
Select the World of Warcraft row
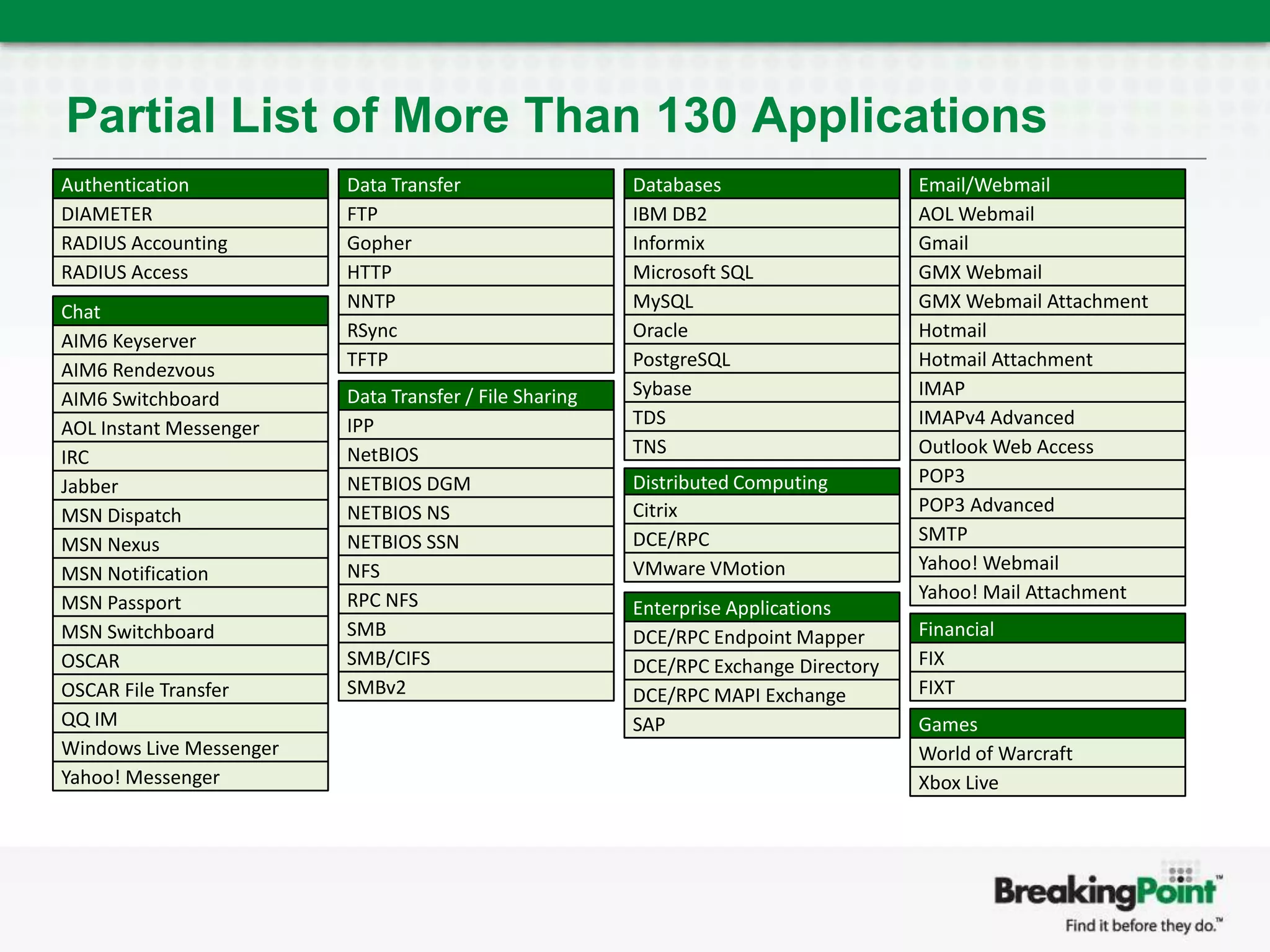click(x=1047, y=753)
